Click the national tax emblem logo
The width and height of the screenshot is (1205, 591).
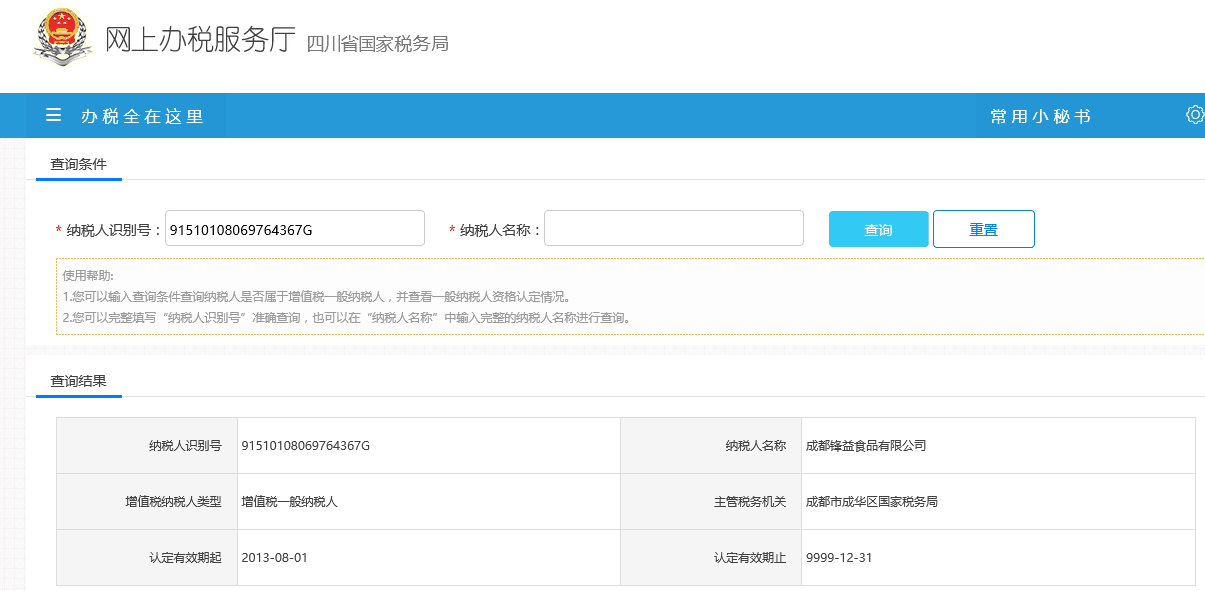62,38
